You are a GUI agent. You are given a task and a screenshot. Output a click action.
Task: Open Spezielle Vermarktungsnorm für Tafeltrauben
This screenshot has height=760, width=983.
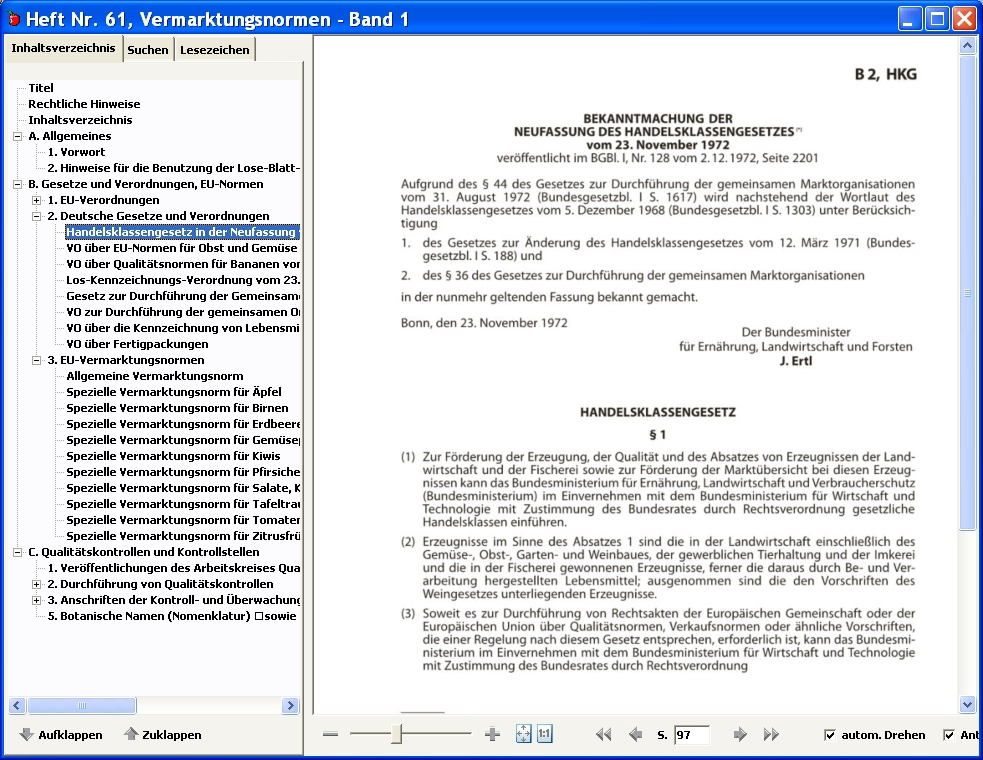click(183, 504)
